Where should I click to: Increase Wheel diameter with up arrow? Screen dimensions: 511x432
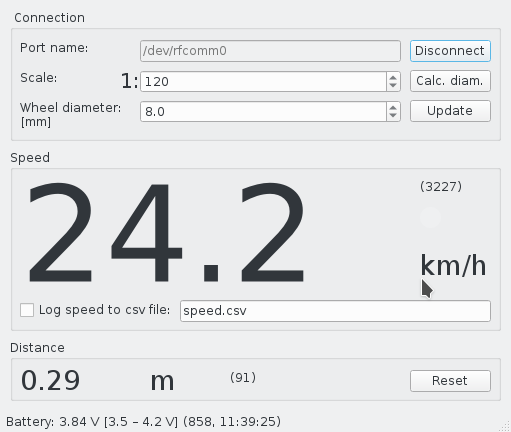pos(393,107)
